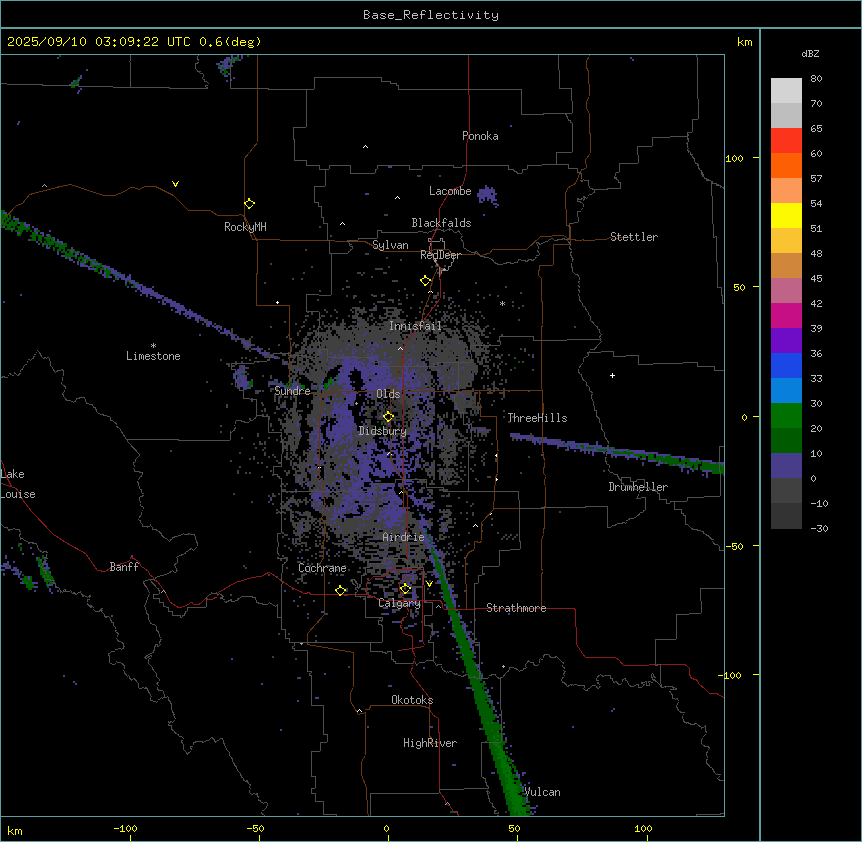The image size is (862, 842).
Task: Click the km unit label at bottom left
Action: tap(15, 831)
